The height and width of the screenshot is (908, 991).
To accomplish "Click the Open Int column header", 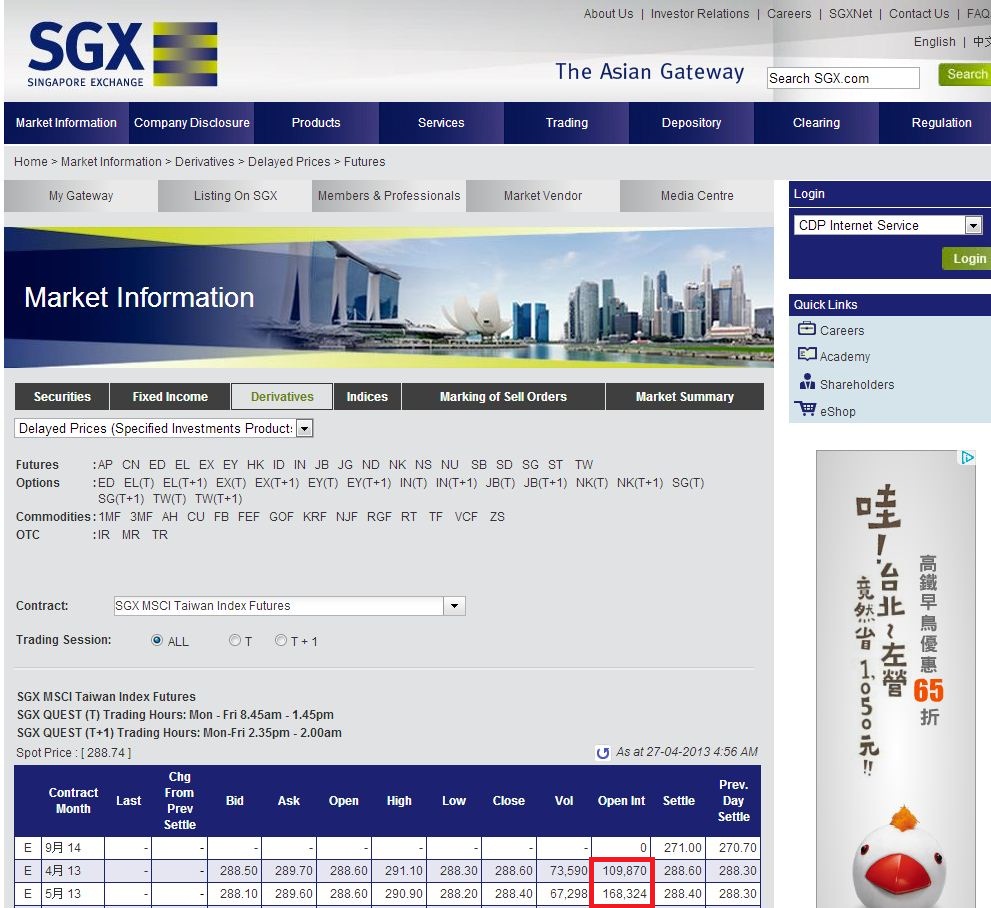I will pos(621,801).
